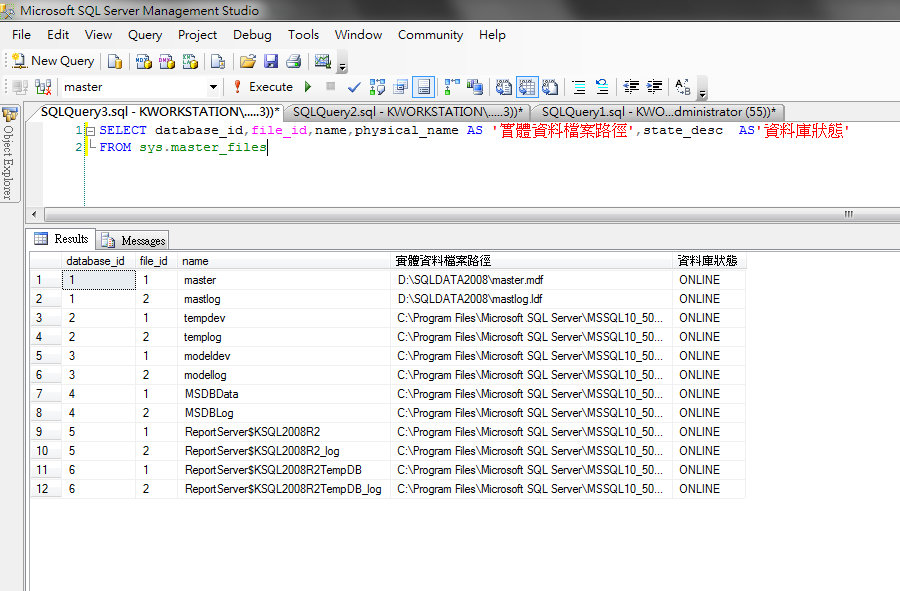Click Comment Out Selected Lines icon

pyautogui.click(x=579, y=87)
